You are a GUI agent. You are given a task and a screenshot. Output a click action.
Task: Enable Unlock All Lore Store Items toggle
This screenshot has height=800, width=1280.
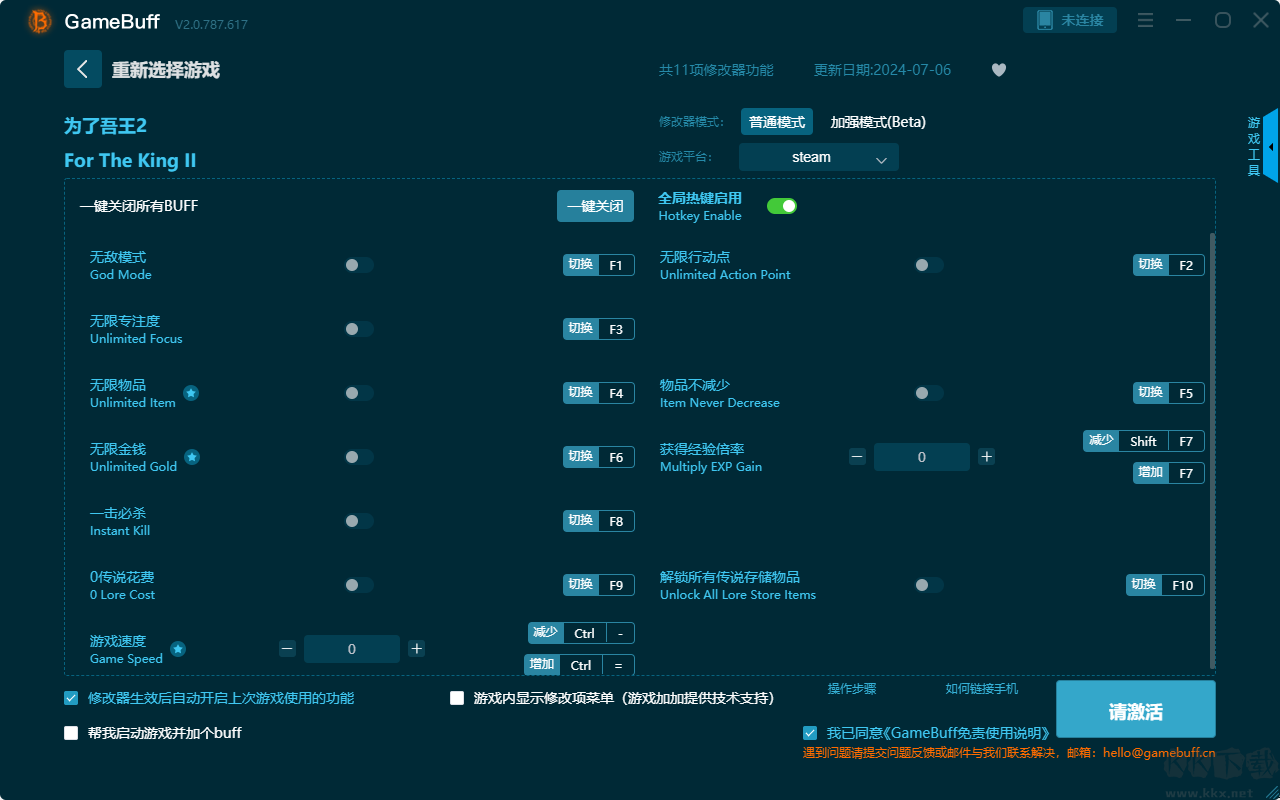pos(929,585)
